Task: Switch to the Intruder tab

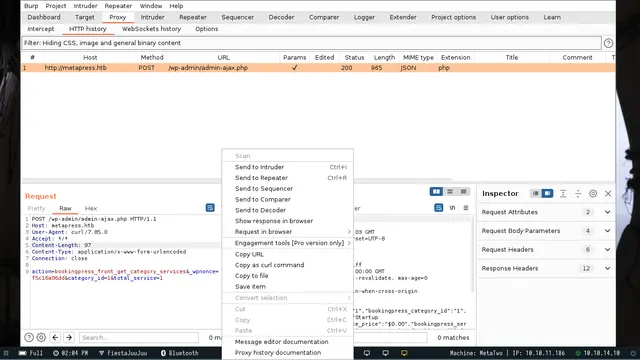Action: pos(152,17)
